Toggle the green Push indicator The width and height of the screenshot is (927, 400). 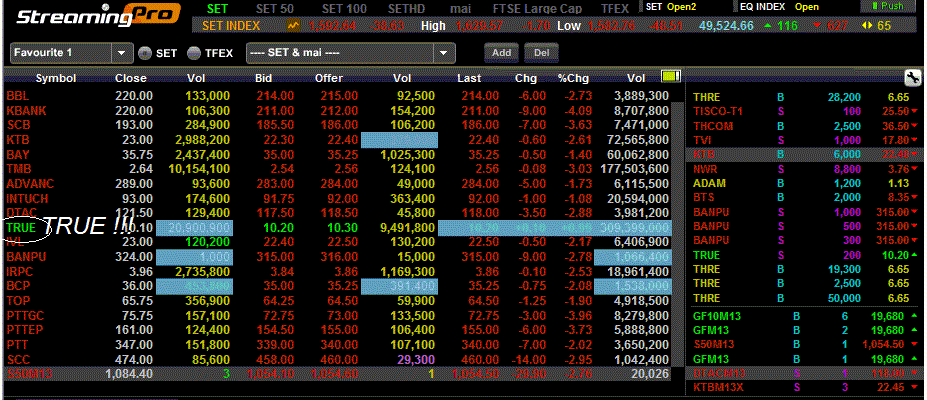pyautogui.click(x=889, y=6)
